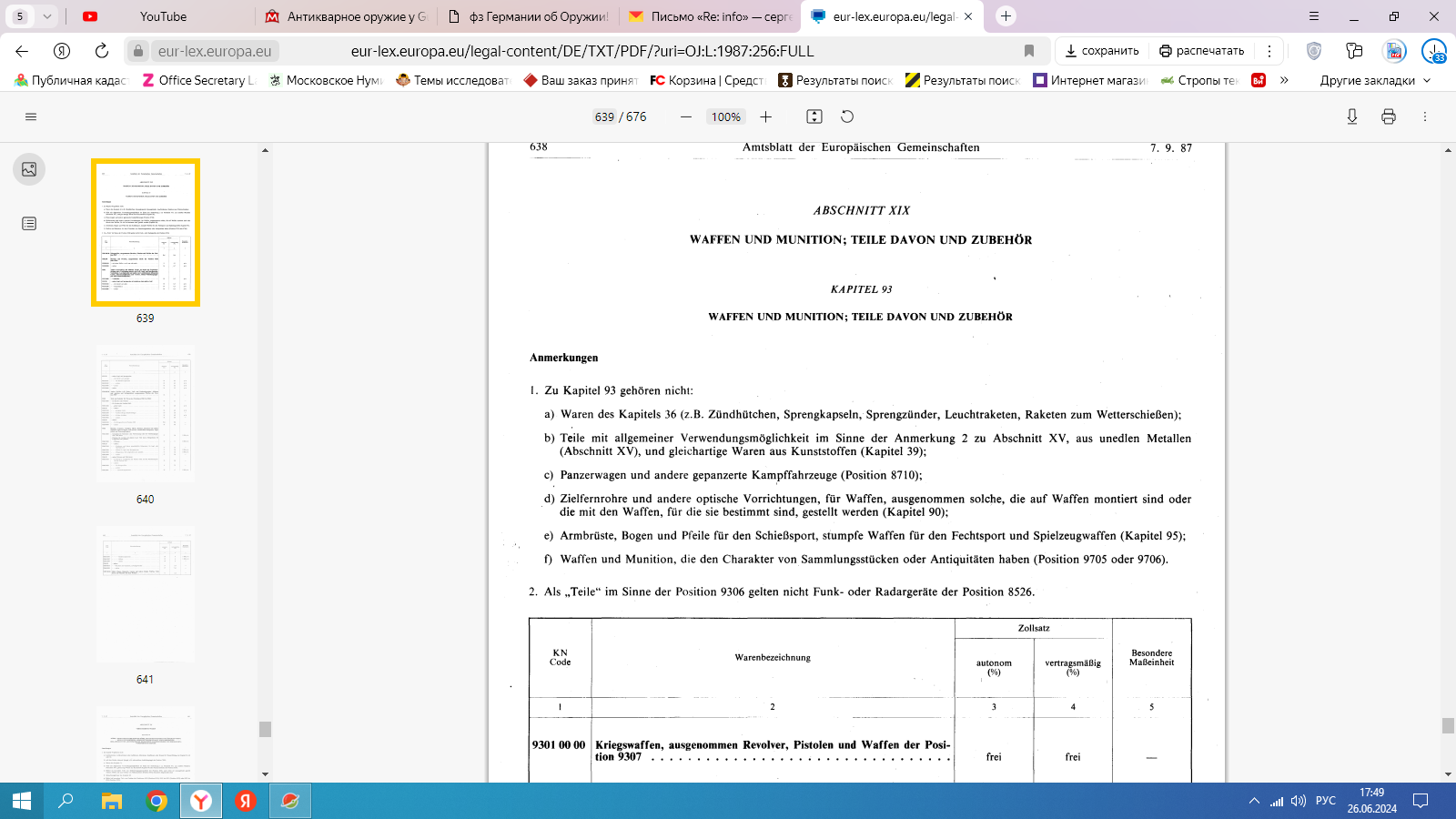1456x819 pixels.
Task: Open PDF viewer more options menu
Action: (x=1425, y=116)
